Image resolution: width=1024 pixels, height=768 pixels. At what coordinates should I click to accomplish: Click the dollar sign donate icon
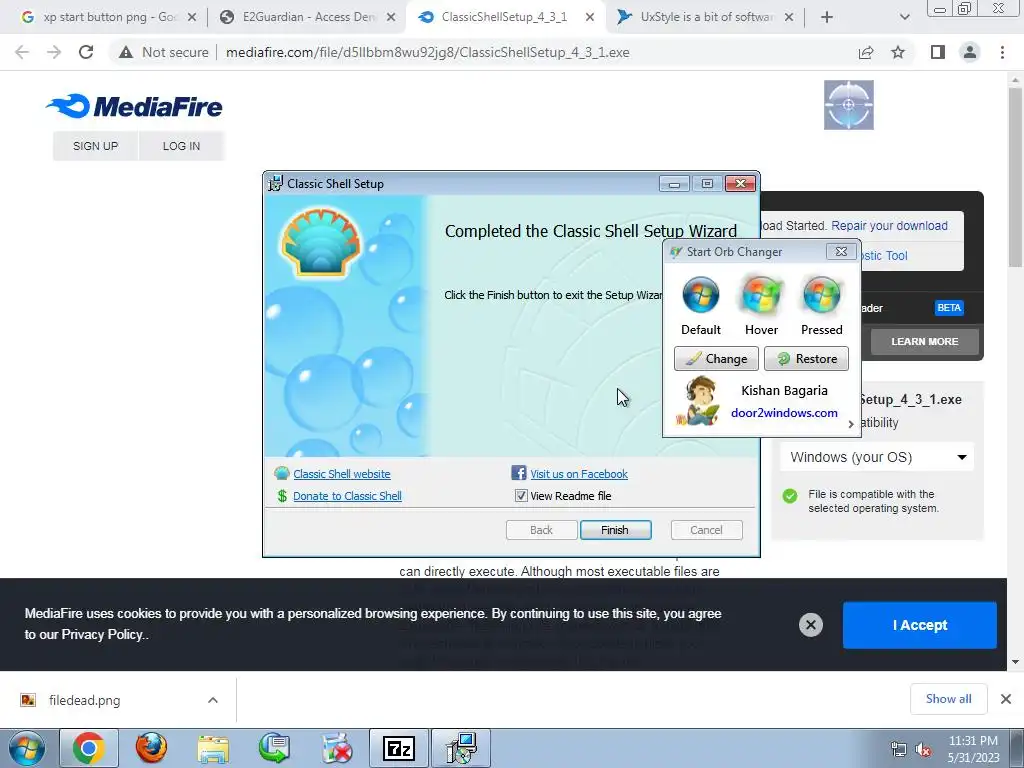[x=282, y=496]
